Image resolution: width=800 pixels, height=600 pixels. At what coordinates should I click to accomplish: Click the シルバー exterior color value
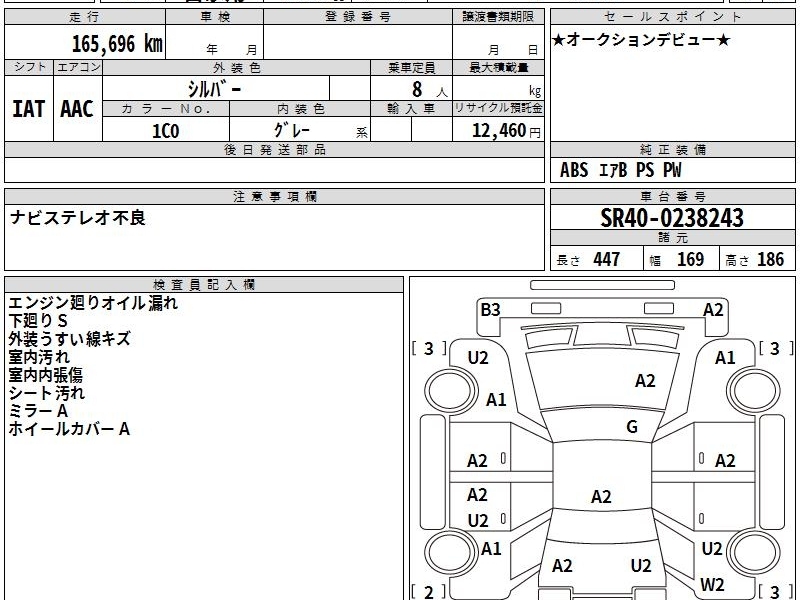214,89
